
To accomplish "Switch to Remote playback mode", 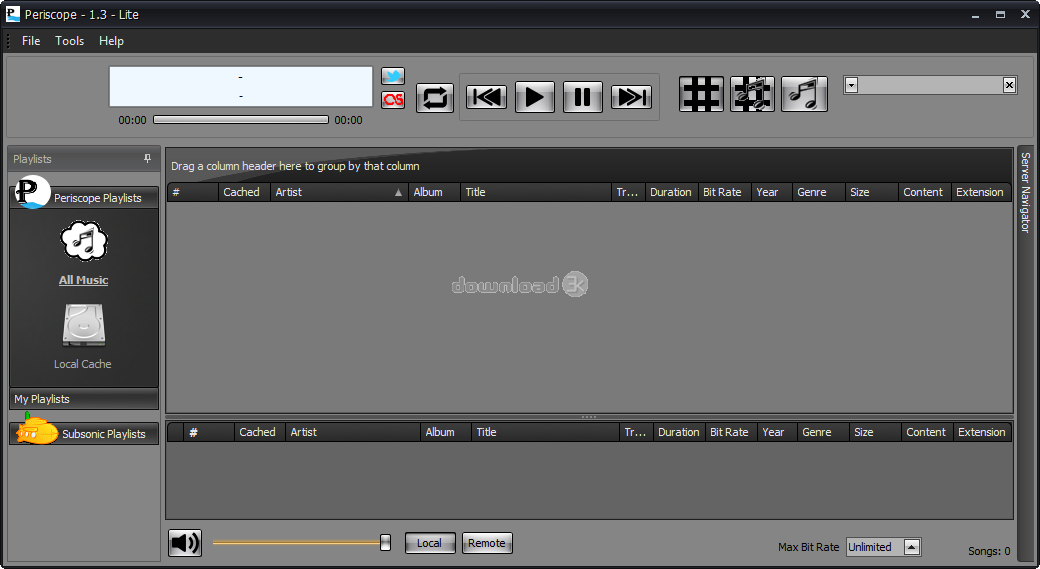I will [x=487, y=543].
